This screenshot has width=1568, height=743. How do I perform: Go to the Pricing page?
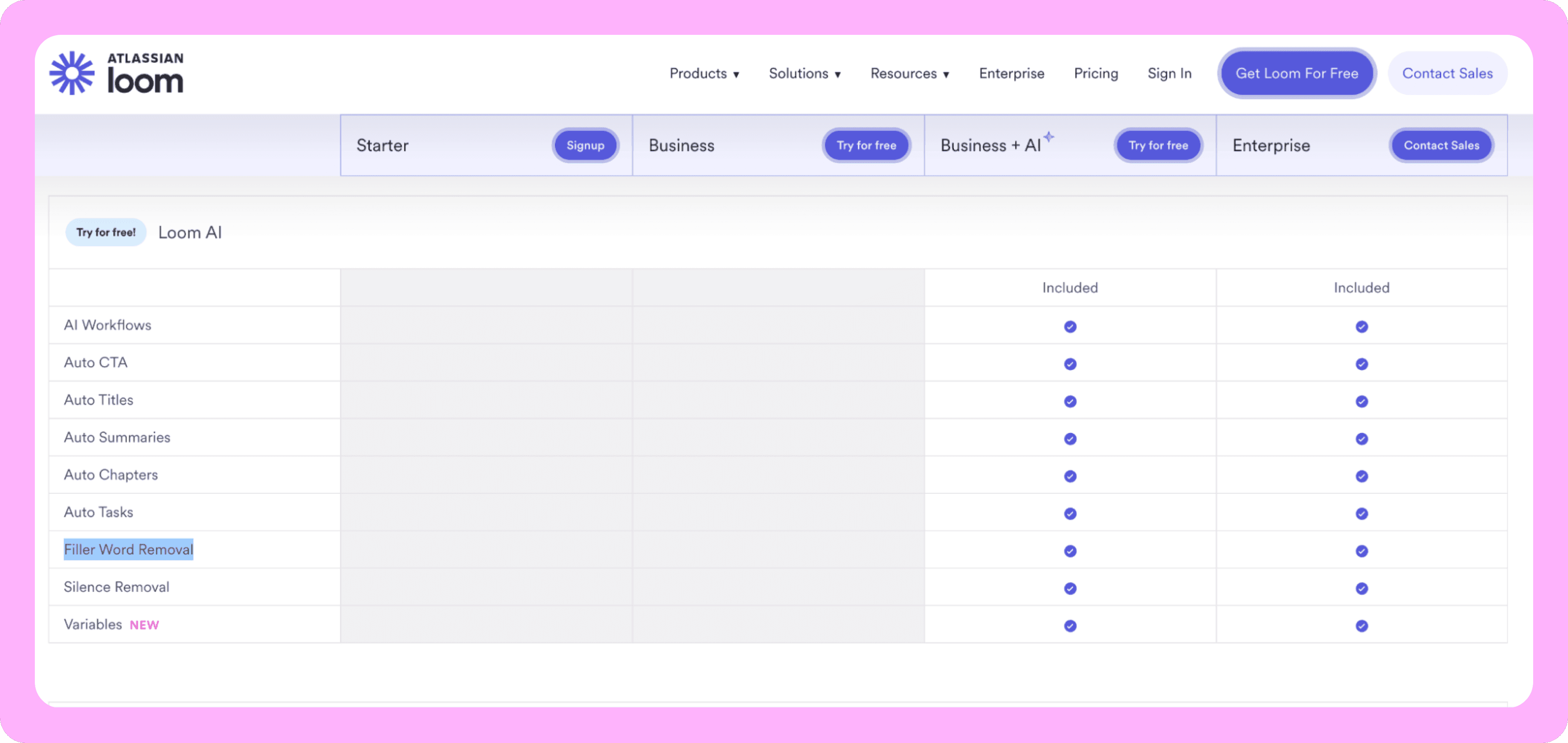point(1095,74)
